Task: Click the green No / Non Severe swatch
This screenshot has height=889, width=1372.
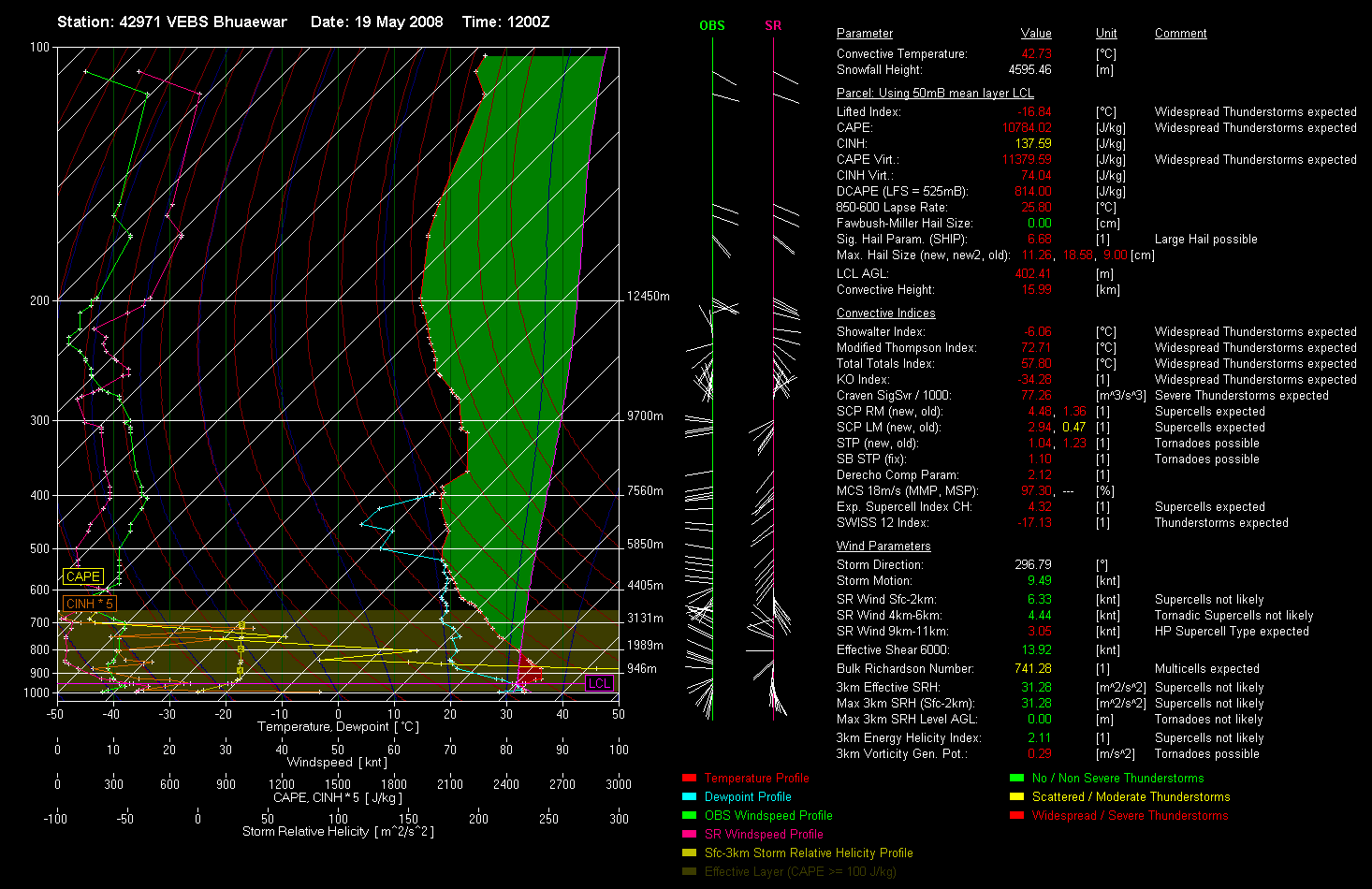Action: [1016, 778]
